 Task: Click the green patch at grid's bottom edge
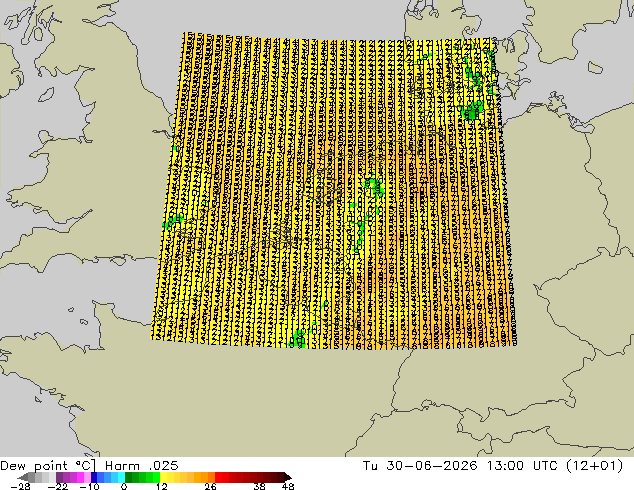(x=298, y=339)
